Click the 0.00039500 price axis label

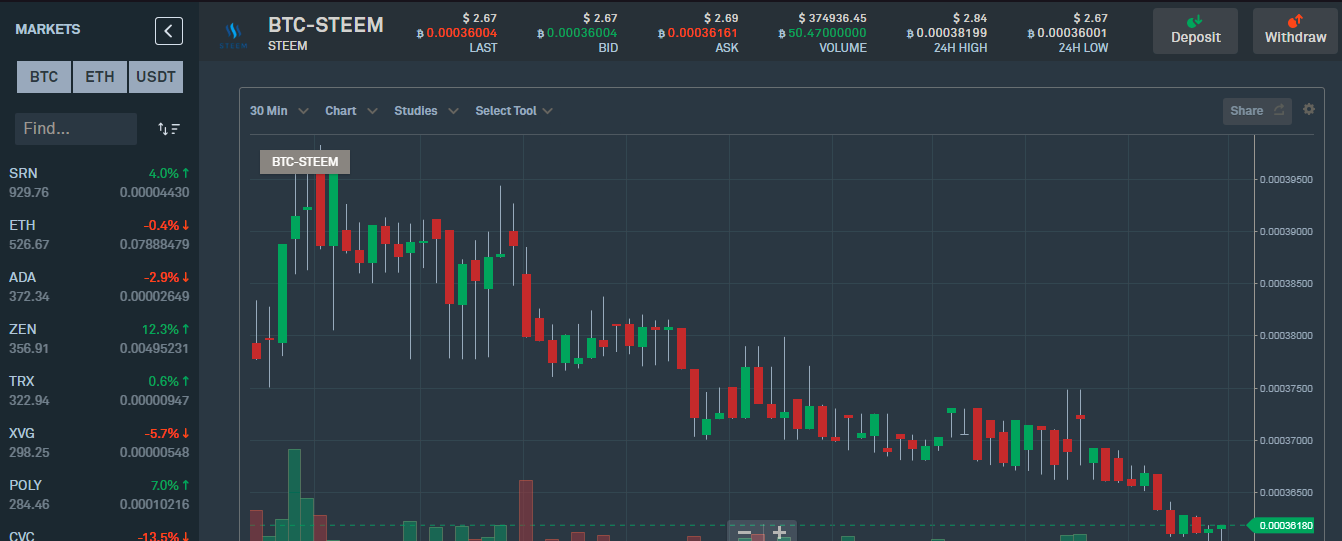point(1285,180)
